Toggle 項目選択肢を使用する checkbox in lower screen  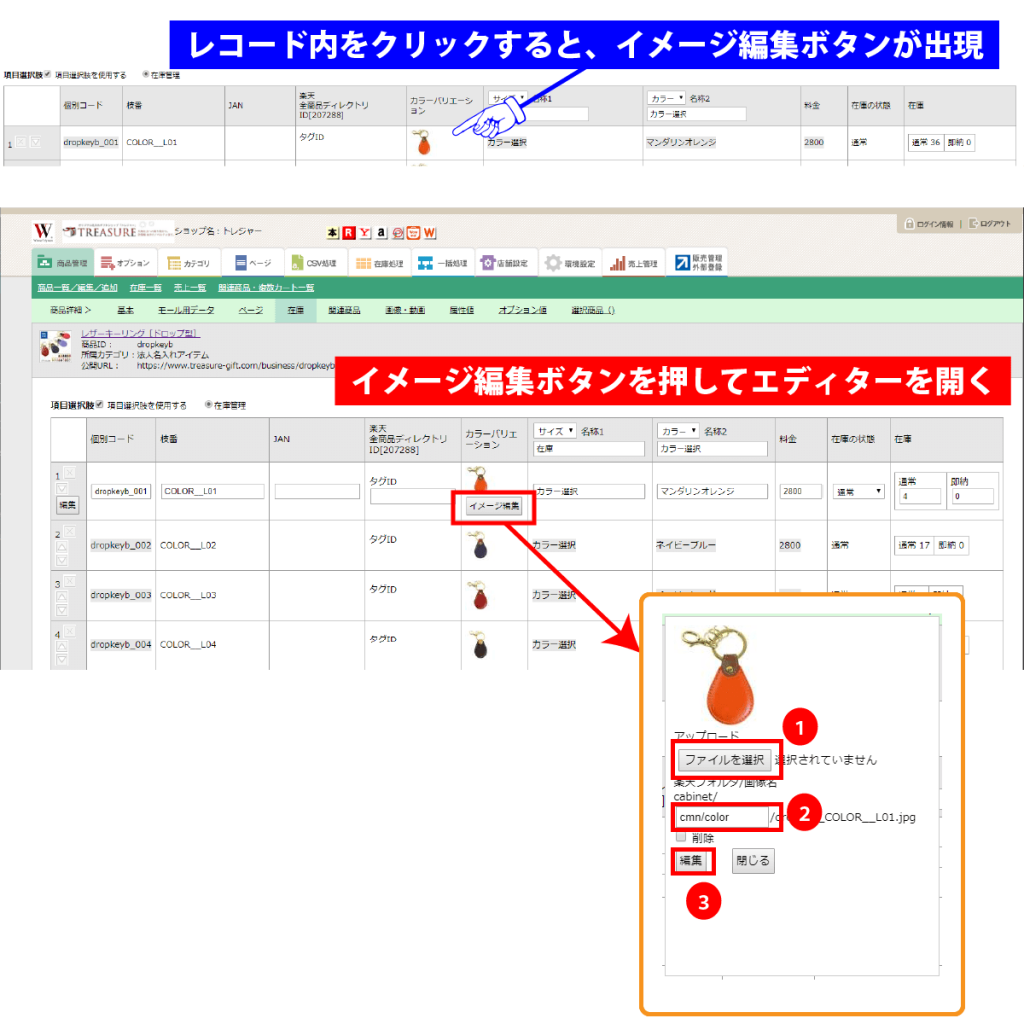tap(98, 405)
